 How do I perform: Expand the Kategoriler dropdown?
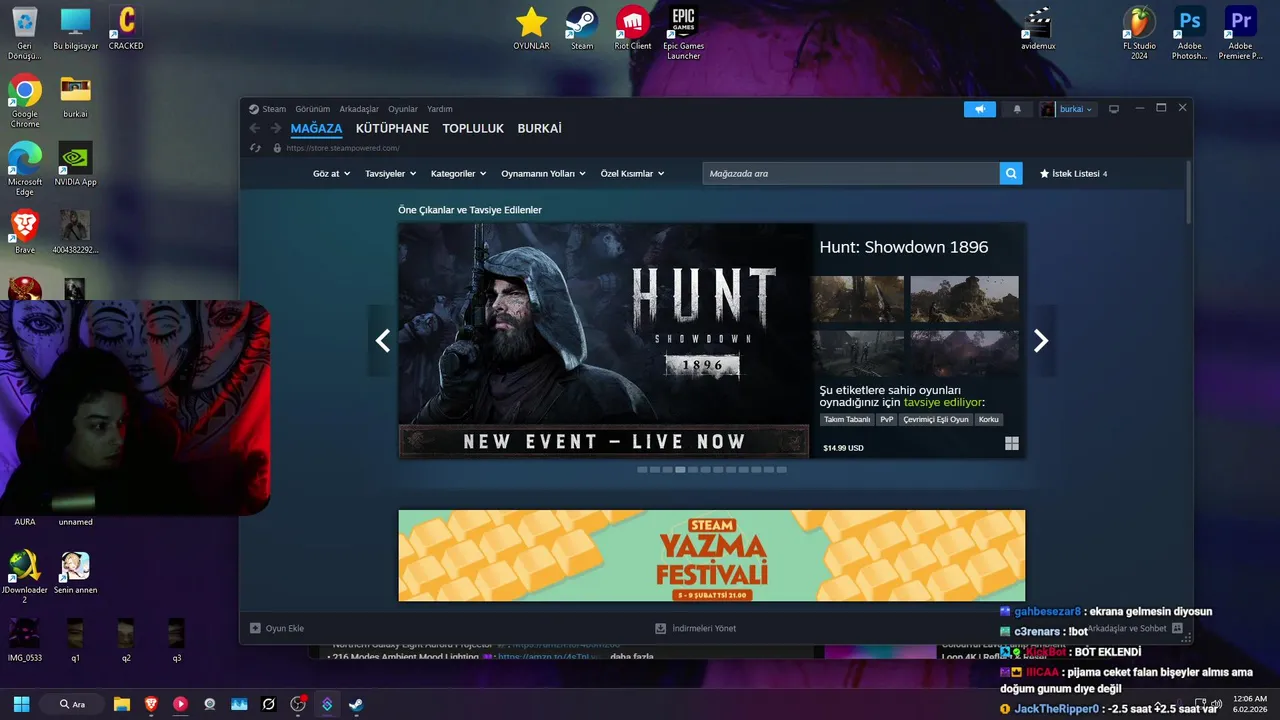click(458, 173)
